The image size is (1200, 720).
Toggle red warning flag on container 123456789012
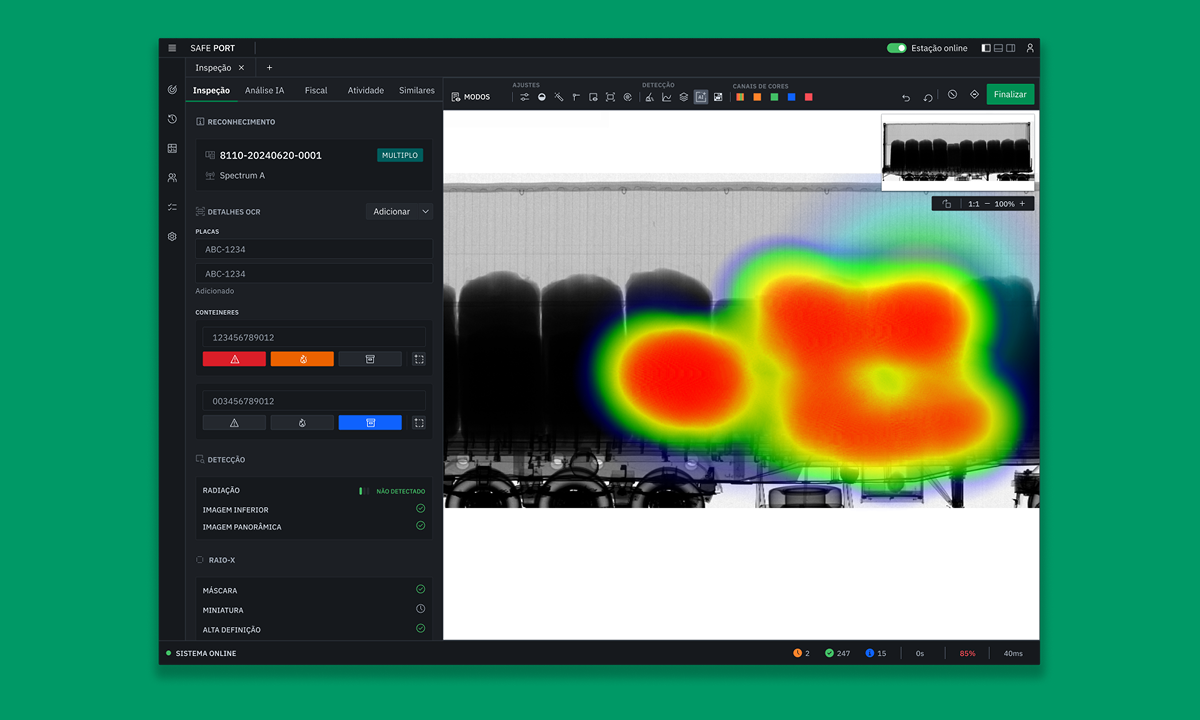[x=234, y=359]
